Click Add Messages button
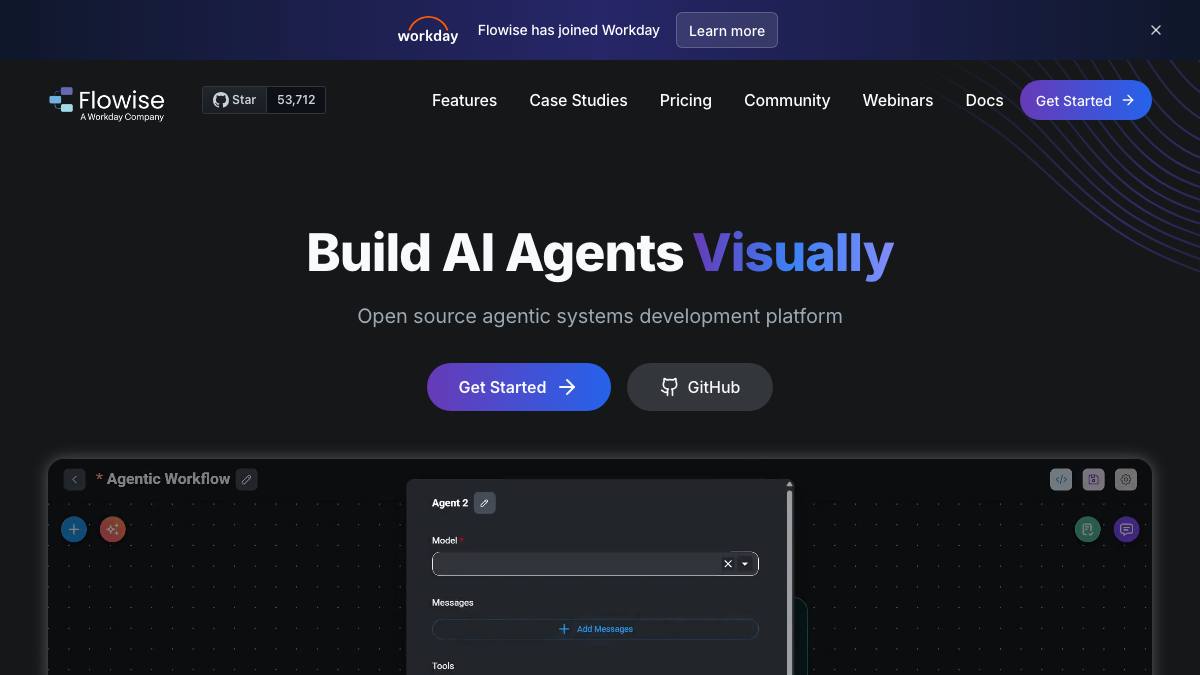Viewport: 1200px width, 675px height. [x=595, y=629]
